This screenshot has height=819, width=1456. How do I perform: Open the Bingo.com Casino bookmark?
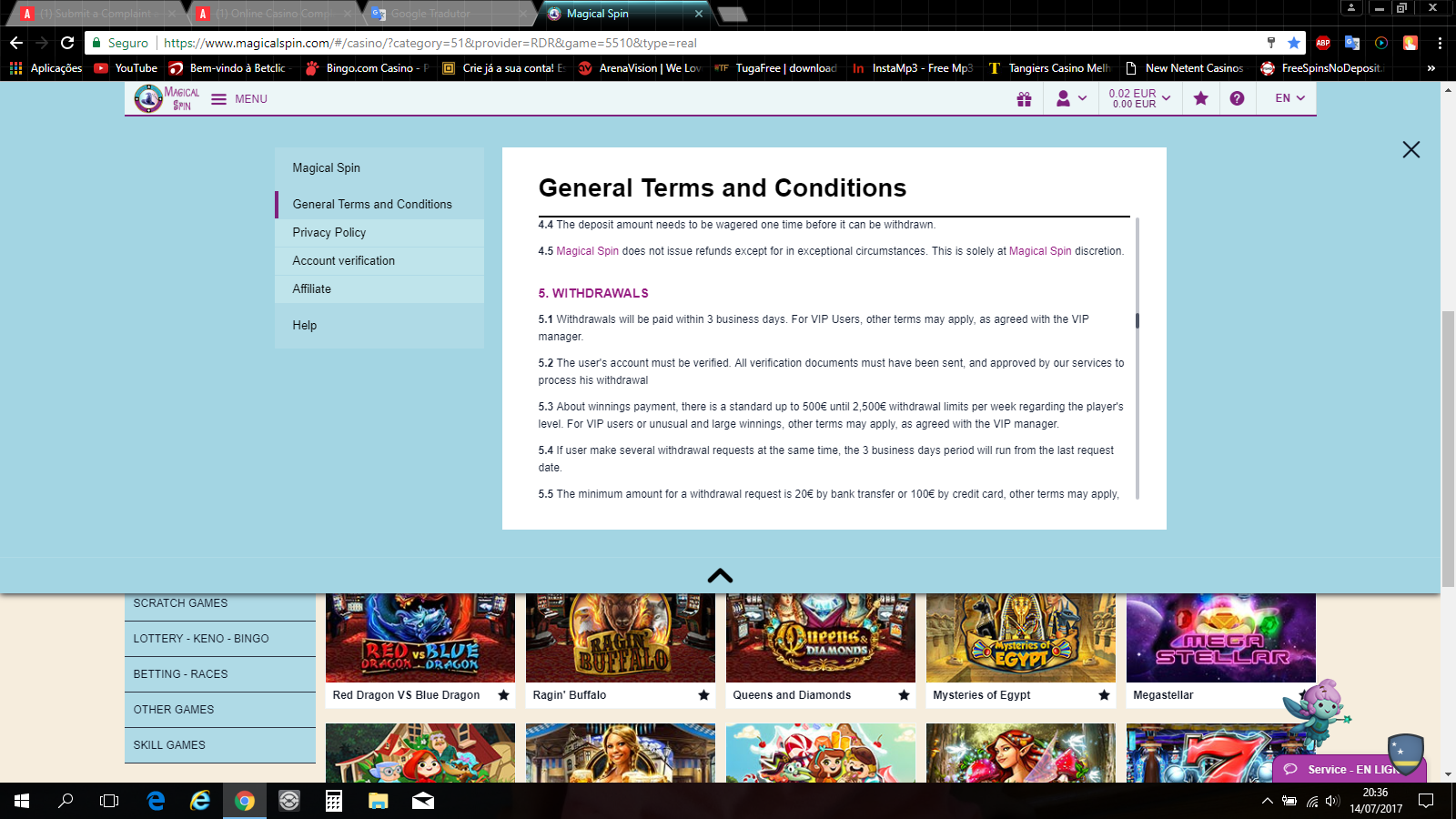tap(368, 68)
